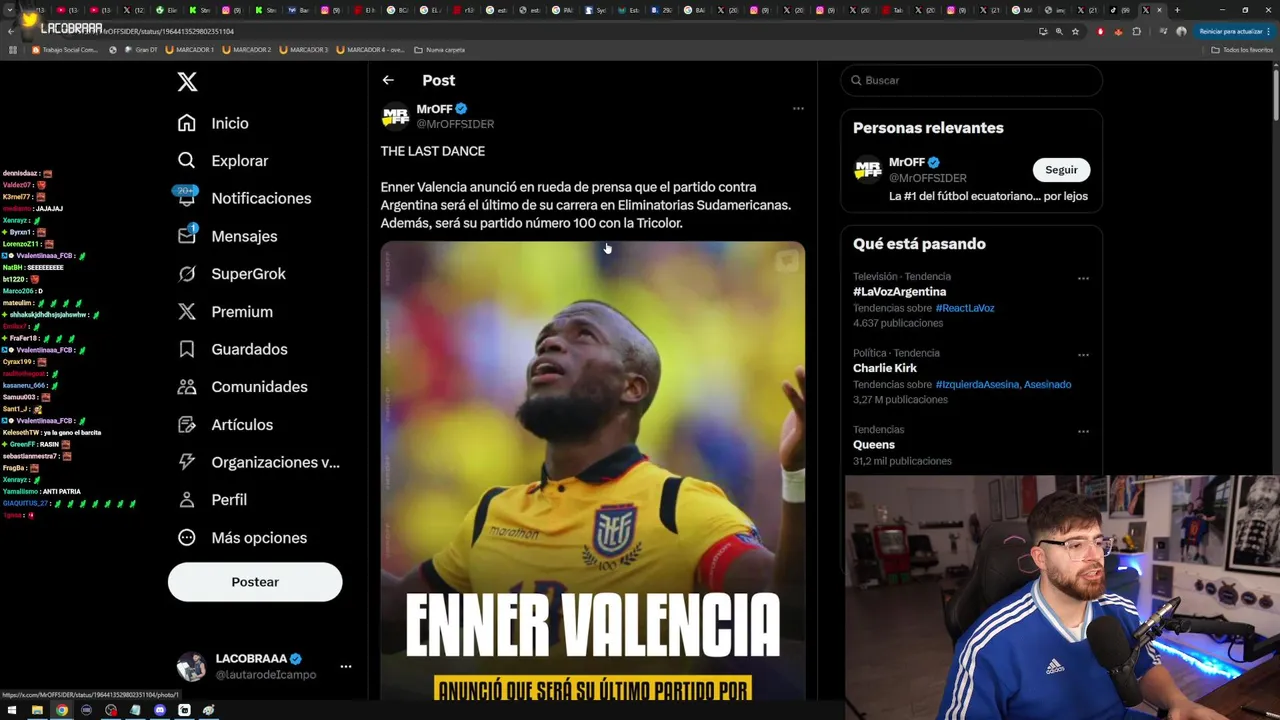Viewport: 1280px width, 720px height.
Task: Open the Windows Start menu
Action: pos(12,710)
